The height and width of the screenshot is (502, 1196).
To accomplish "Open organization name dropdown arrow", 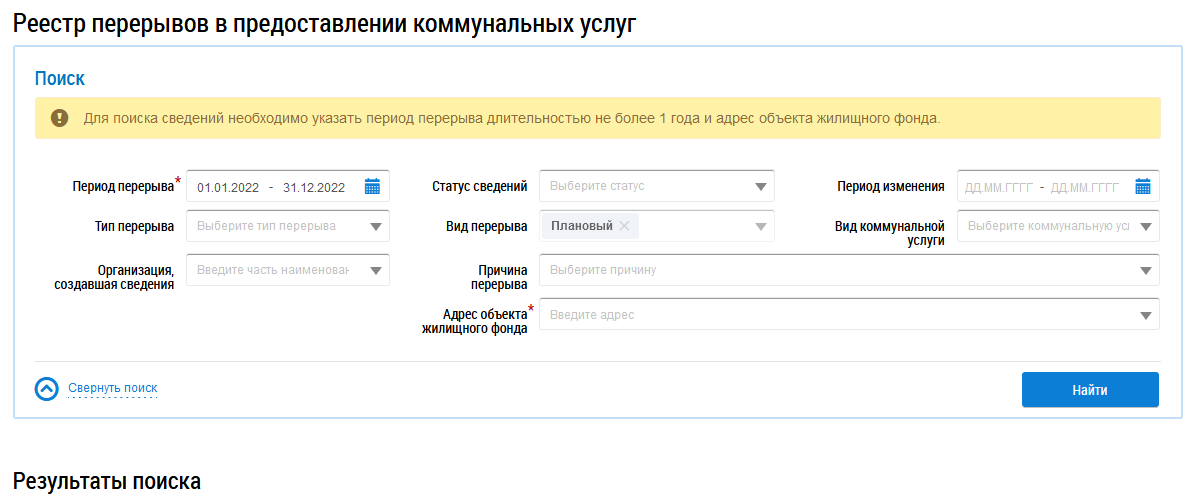I will pyautogui.click(x=376, y=270).
